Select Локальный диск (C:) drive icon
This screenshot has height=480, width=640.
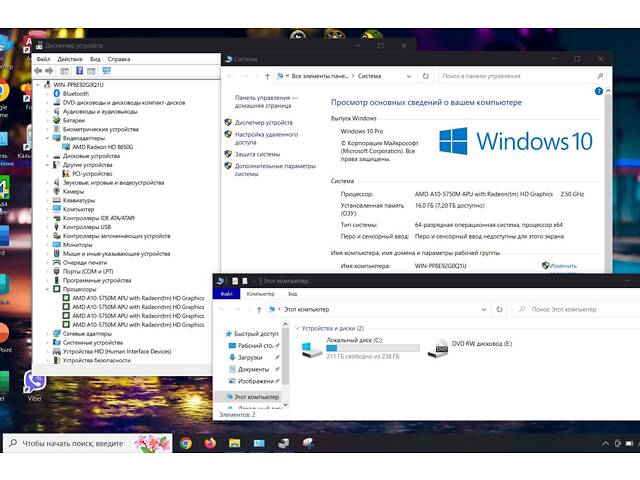311,349
